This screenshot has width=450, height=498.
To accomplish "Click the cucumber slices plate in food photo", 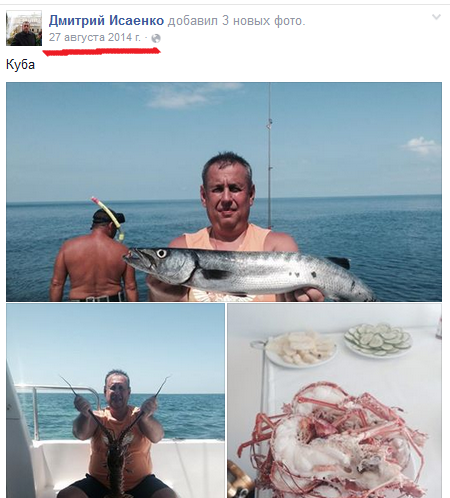I will click(378, 339).
